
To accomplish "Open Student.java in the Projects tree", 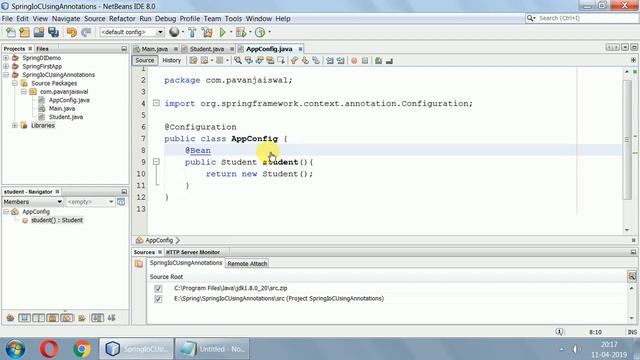I will (66, 117).
